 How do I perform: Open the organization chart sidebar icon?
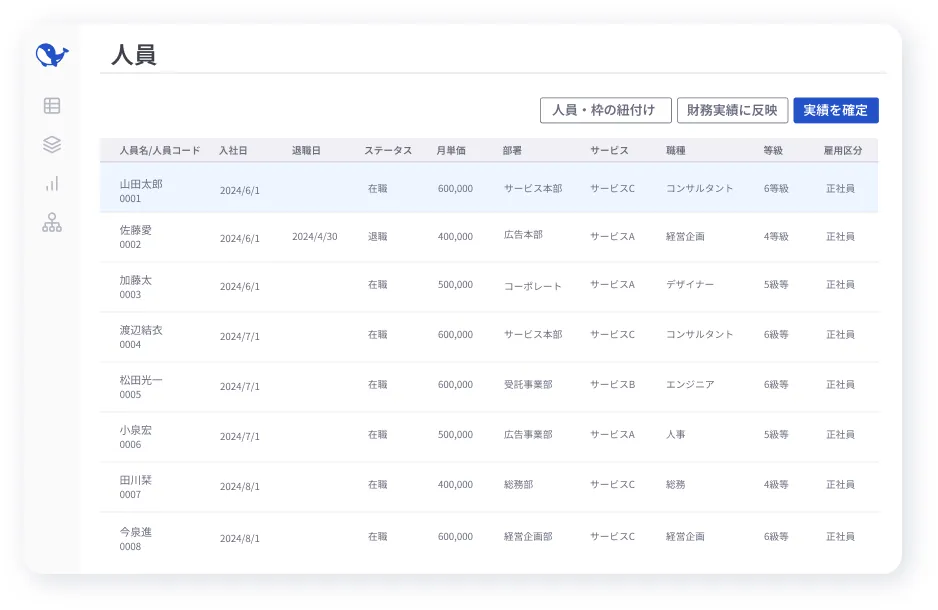52,222
